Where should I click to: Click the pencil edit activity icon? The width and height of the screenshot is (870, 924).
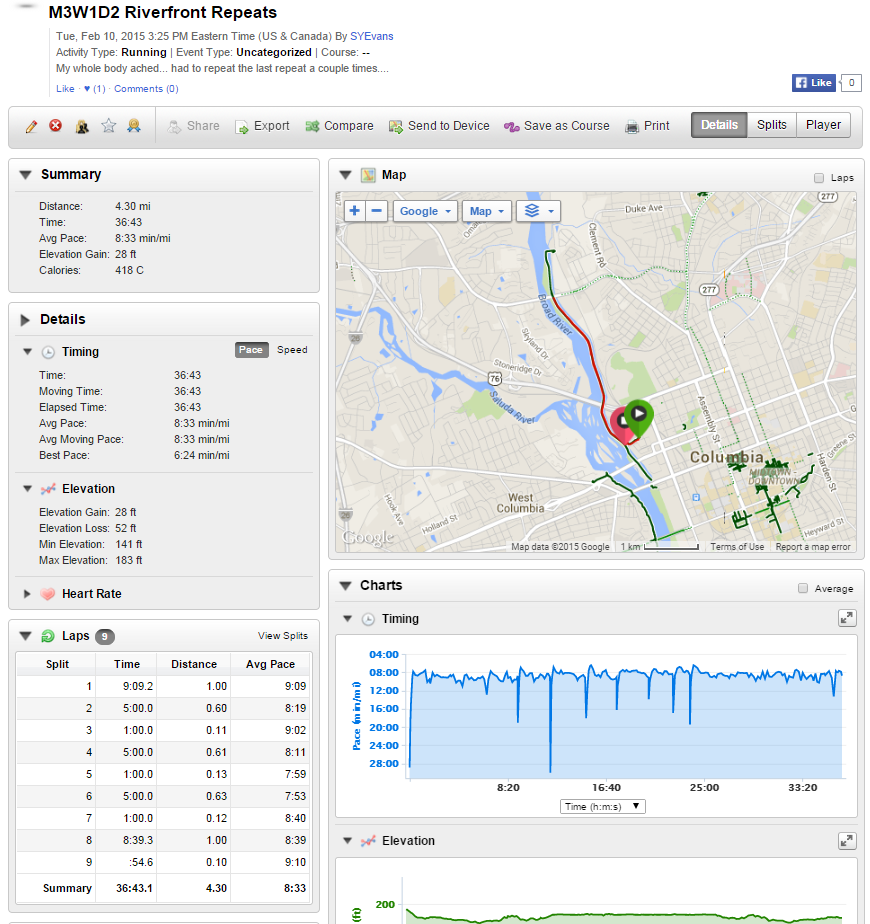[31, 126]
